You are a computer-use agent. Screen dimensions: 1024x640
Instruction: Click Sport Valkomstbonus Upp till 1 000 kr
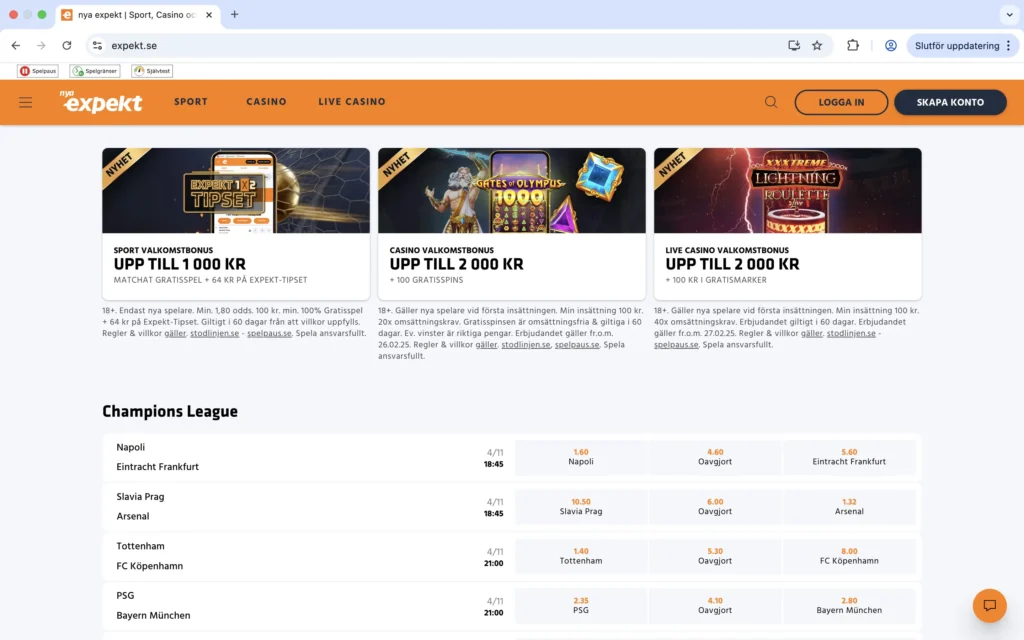pyautogui.click(x=210, y=264)
